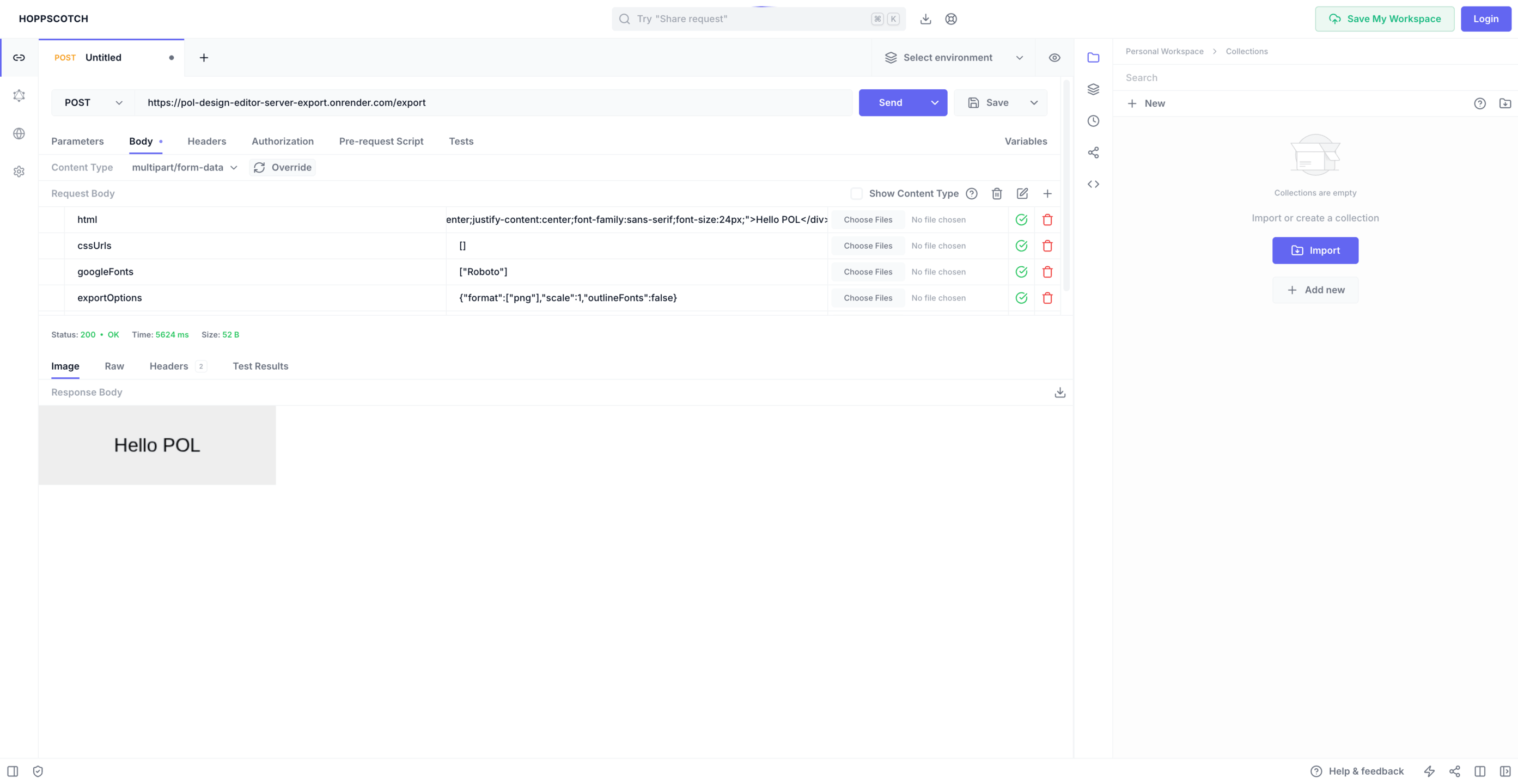
Task: Toggle environment quick peek eye icon
Action: pos(1054,58)
